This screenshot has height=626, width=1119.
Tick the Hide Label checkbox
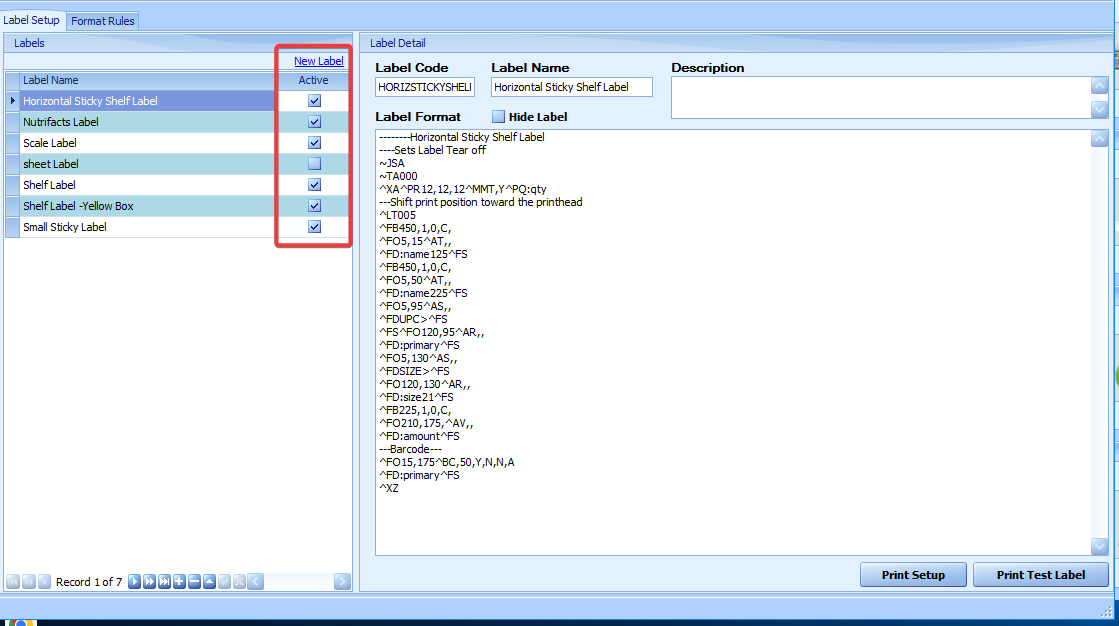point(499,117)
